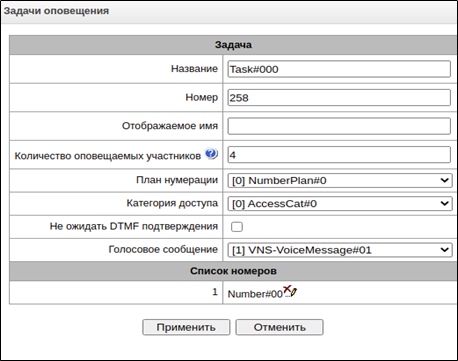Viewport: 458px width, 361px height.
Task: Click the Применить button
Action: [x=186, y=327]
